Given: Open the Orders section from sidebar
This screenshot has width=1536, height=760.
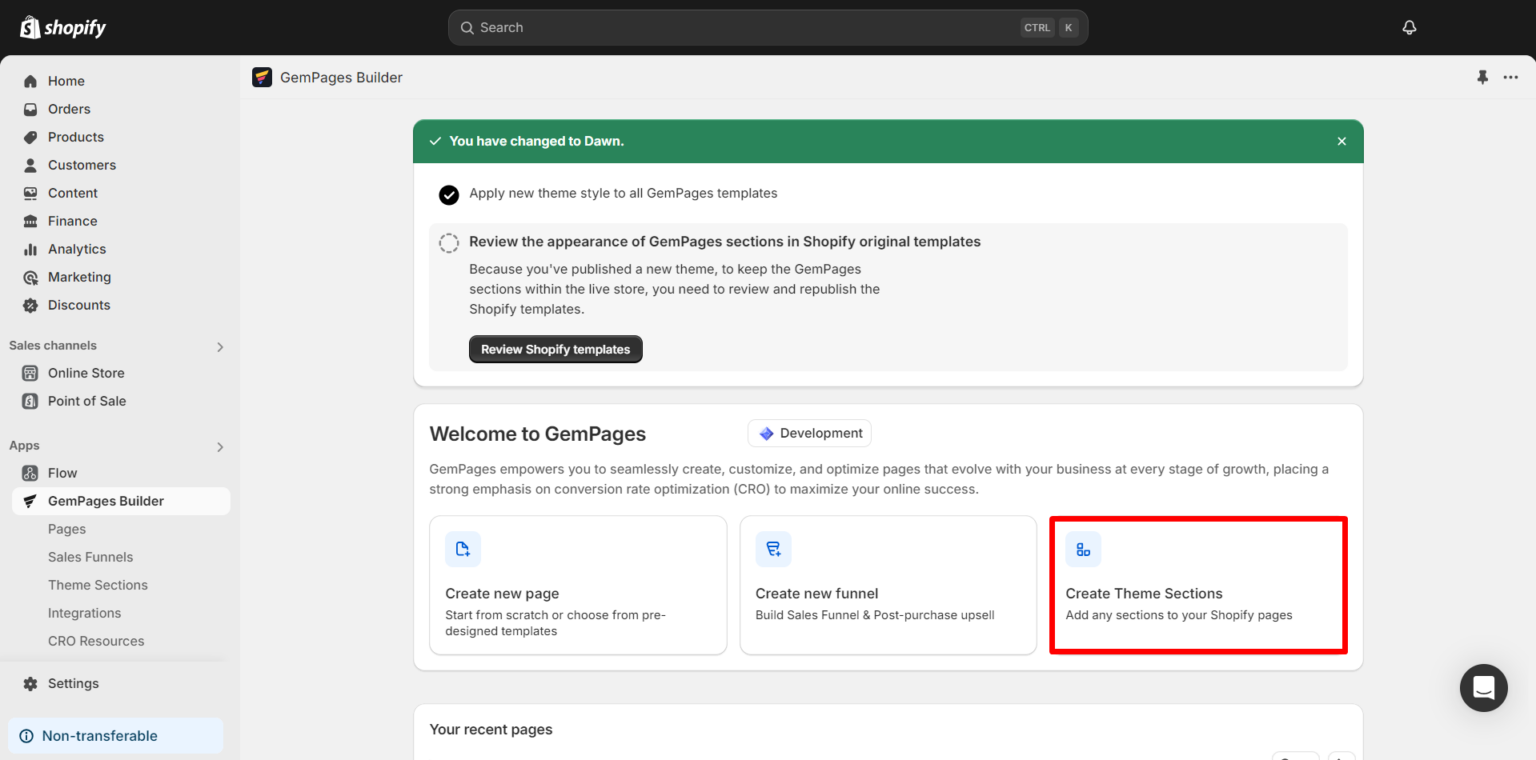Looking at the screenshot, I should tap(69, 108).
